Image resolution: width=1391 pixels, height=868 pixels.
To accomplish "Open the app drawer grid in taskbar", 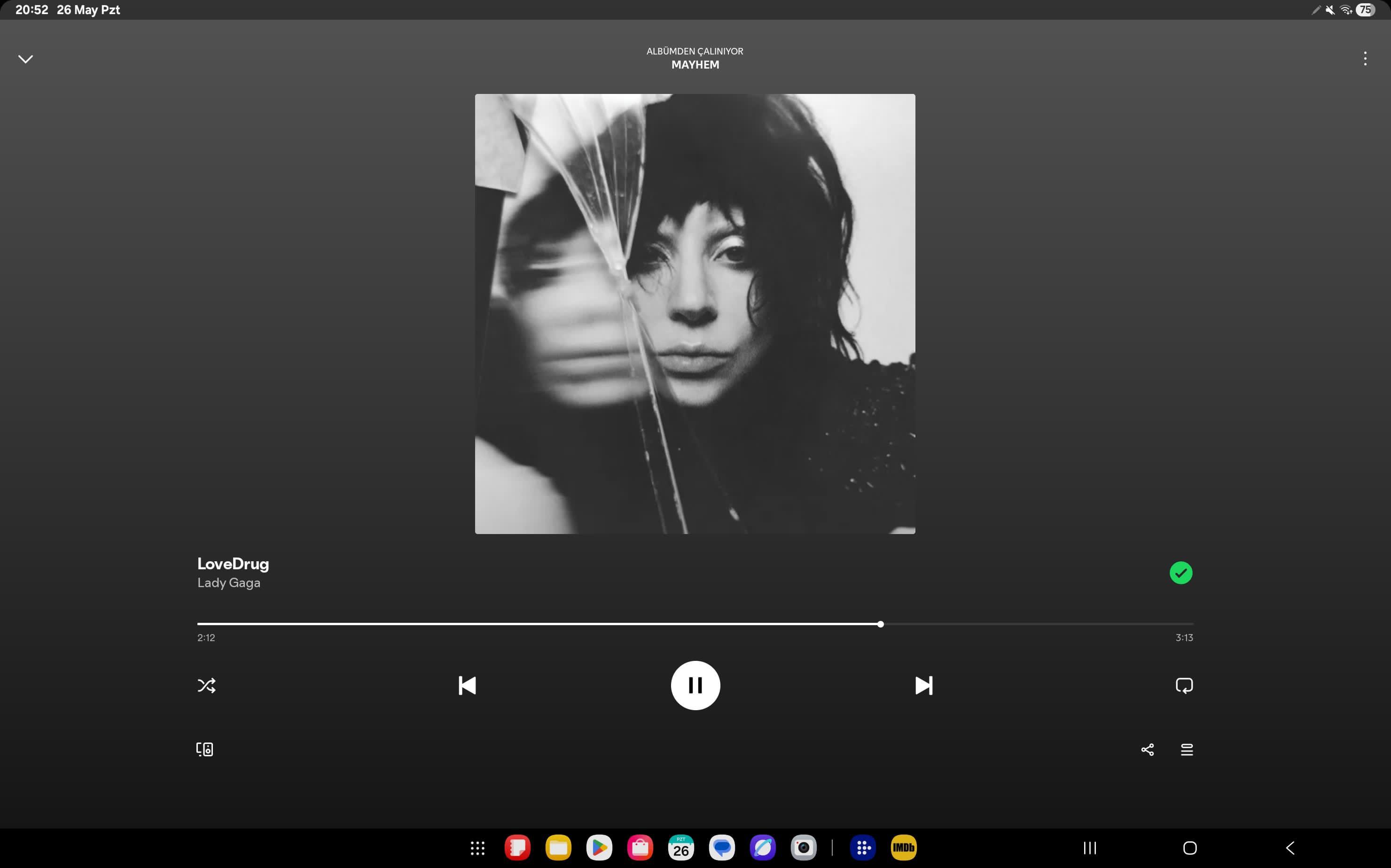I will click(477, 848).
